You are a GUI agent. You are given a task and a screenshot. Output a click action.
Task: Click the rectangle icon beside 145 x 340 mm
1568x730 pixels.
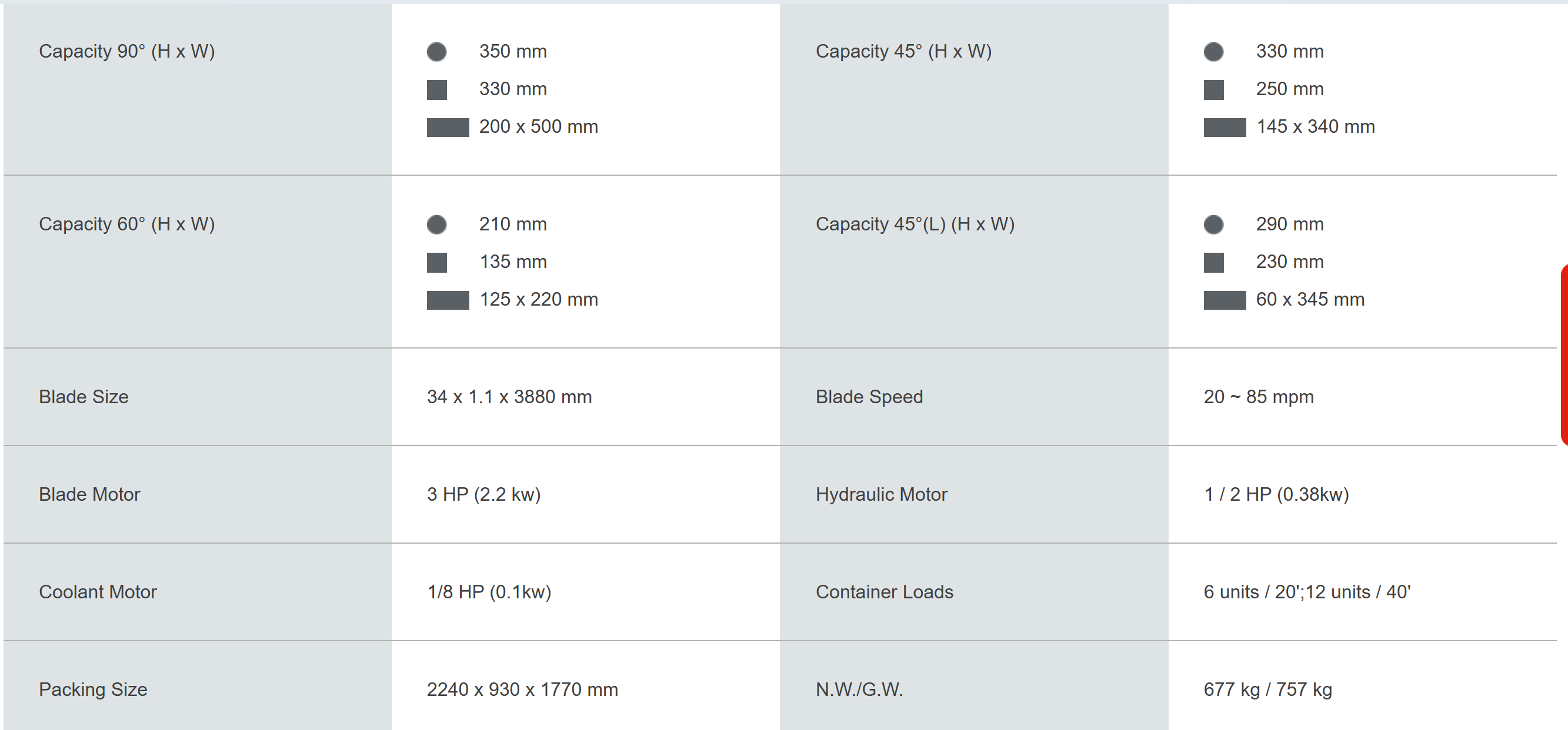click(x=1225, y=127)
